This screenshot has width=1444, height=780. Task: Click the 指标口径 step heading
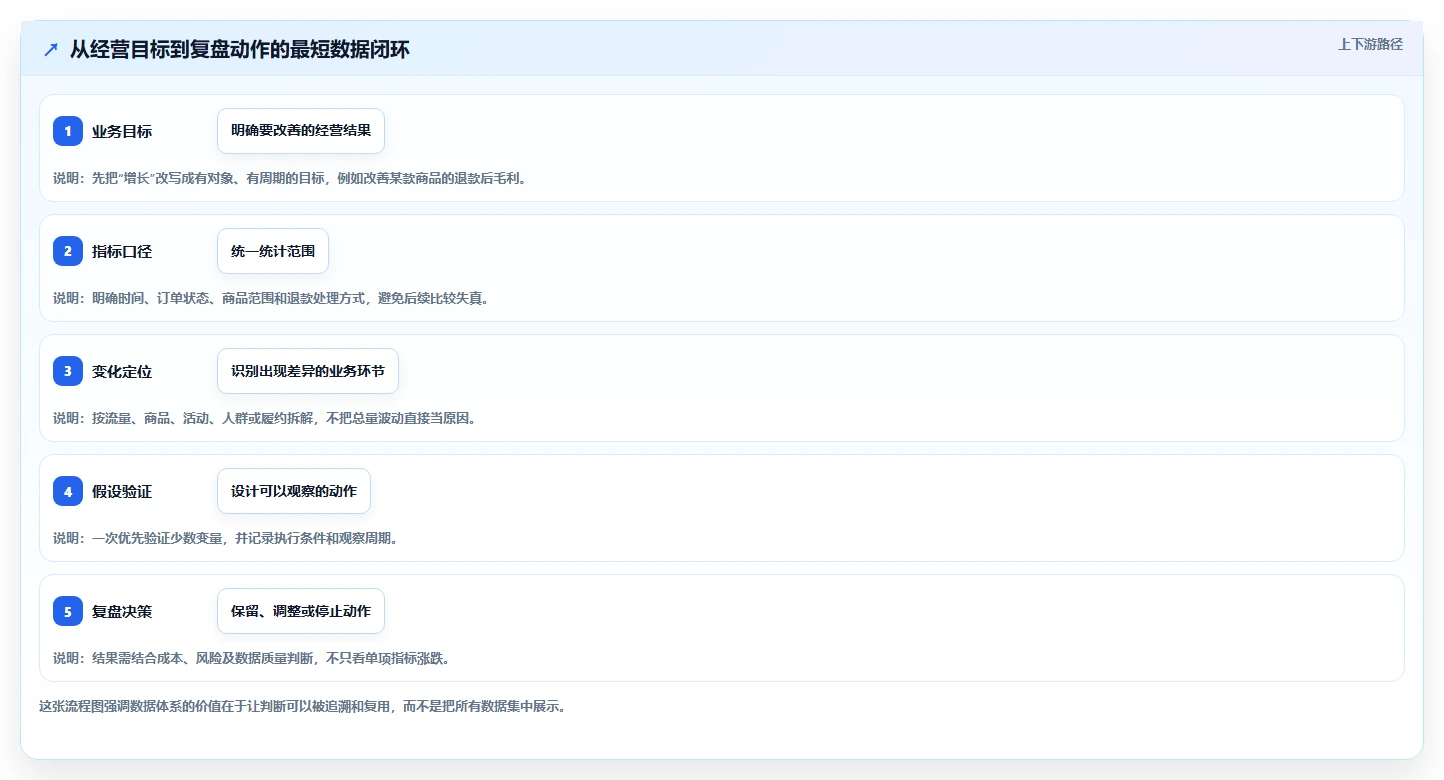pyautogui.click(x=122, y=251)
